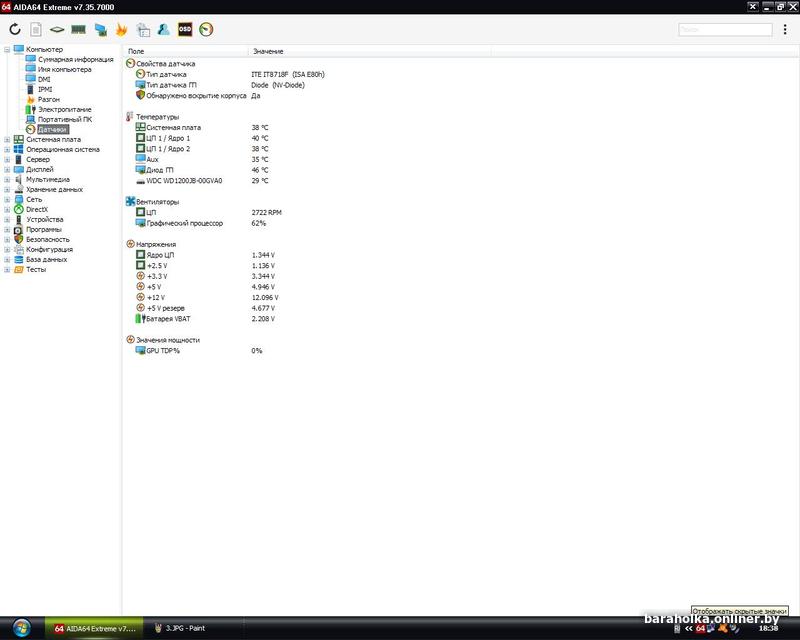The image size is (800, 640).
Task: Open the Windows Start button
Action: (21, 628)
